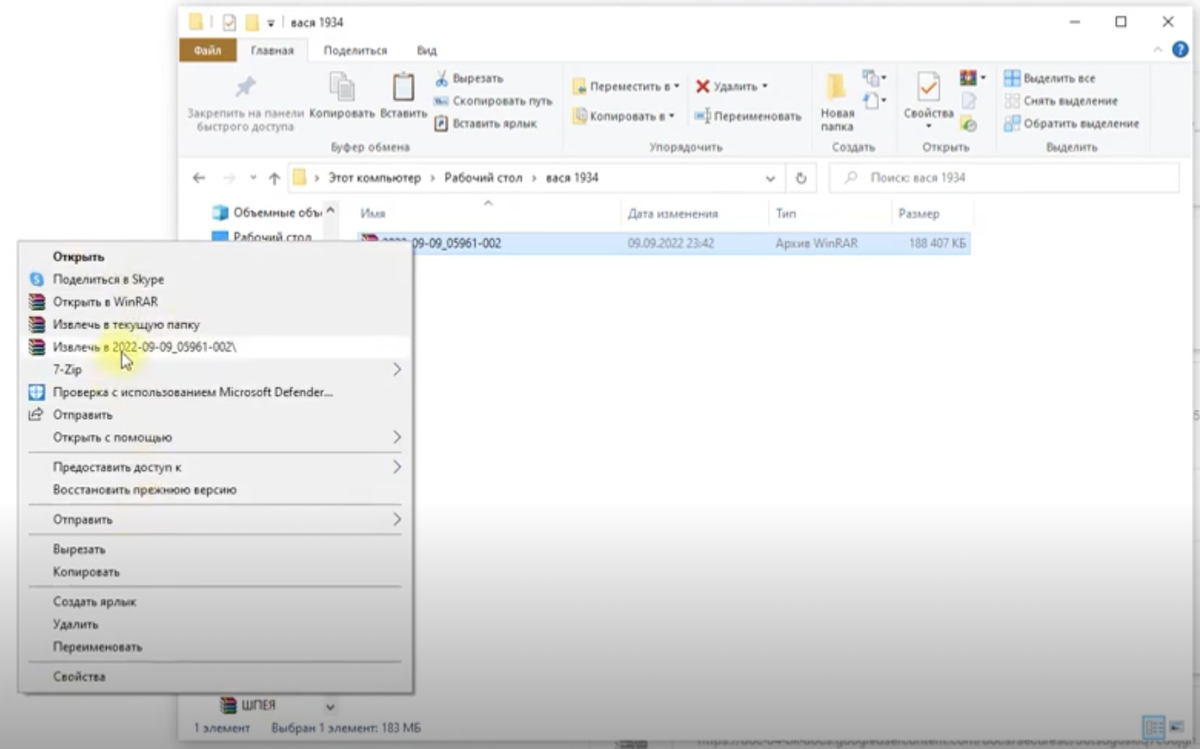The image size is (1200, 749).
Task: Select the file 2022-09-09_05961-002
Action: click(663, 243)
